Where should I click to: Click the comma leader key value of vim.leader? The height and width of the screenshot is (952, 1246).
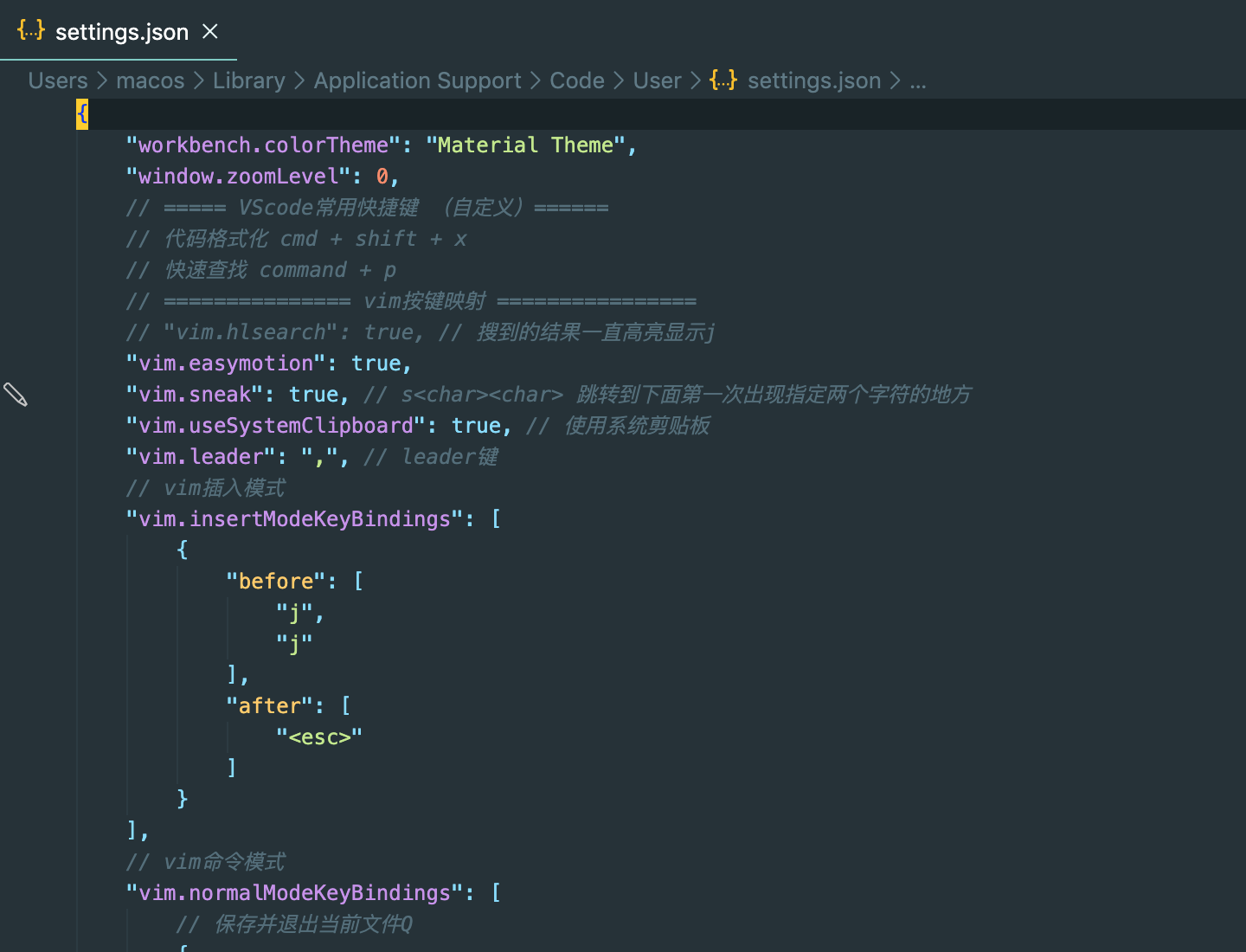click(319, 456)
